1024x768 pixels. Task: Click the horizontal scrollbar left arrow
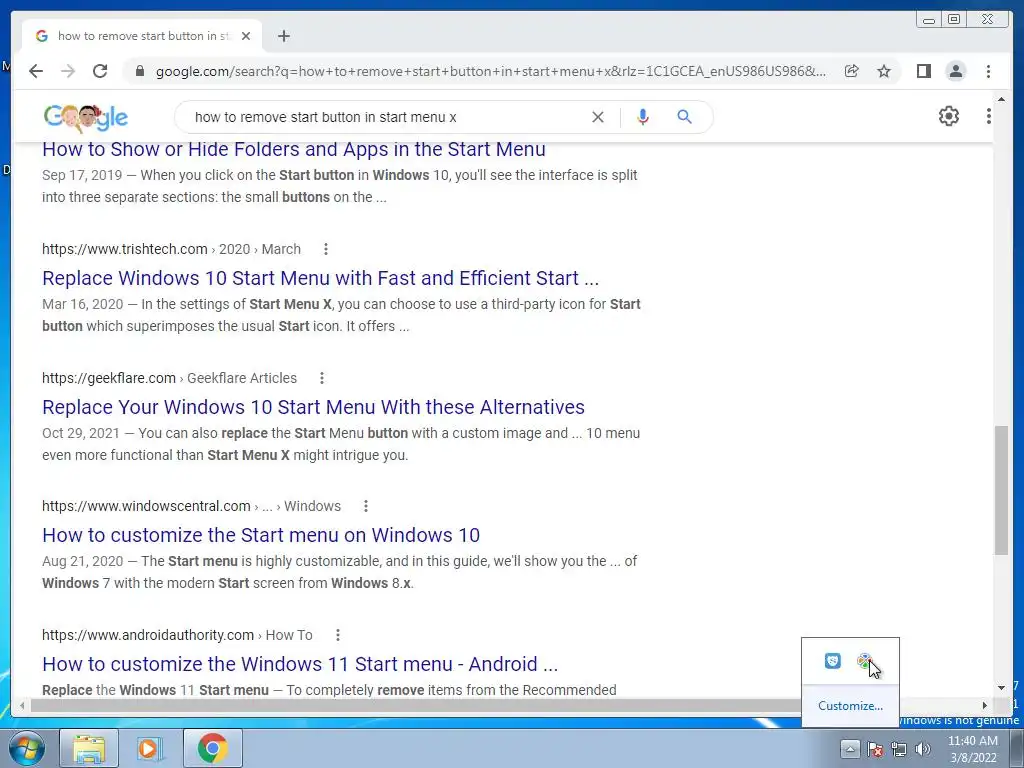(22, 705)
